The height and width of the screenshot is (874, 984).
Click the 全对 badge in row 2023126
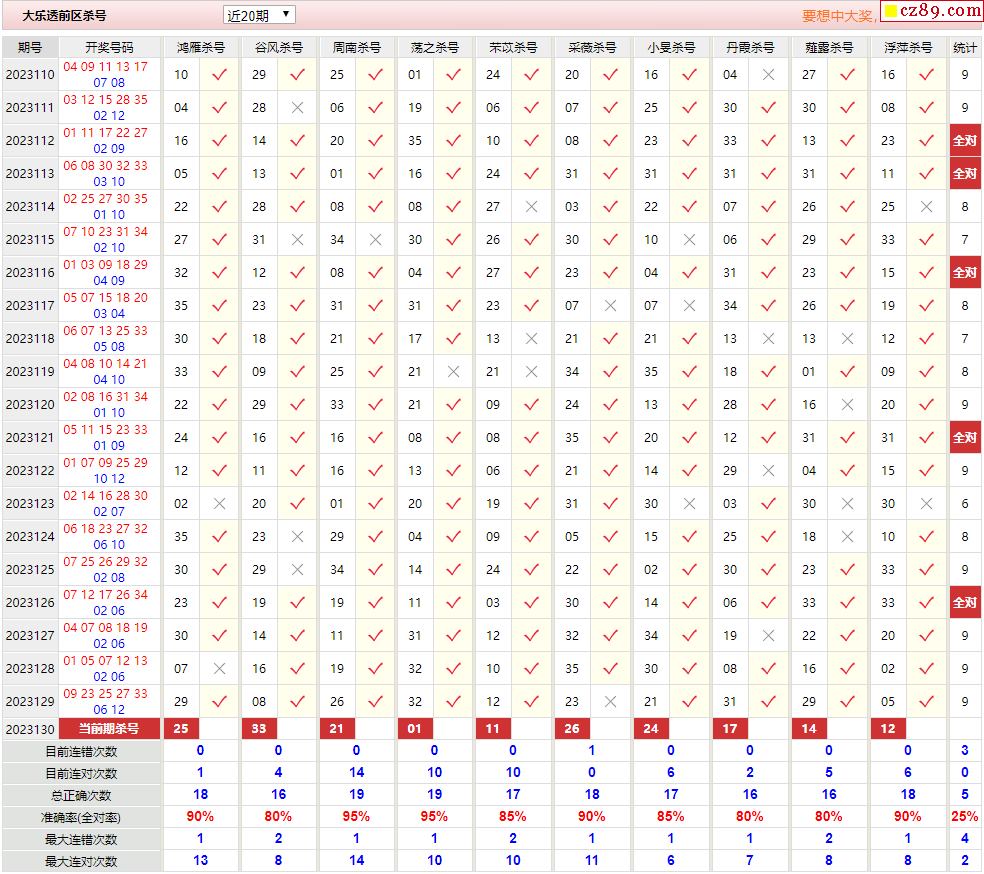[965, 603]
